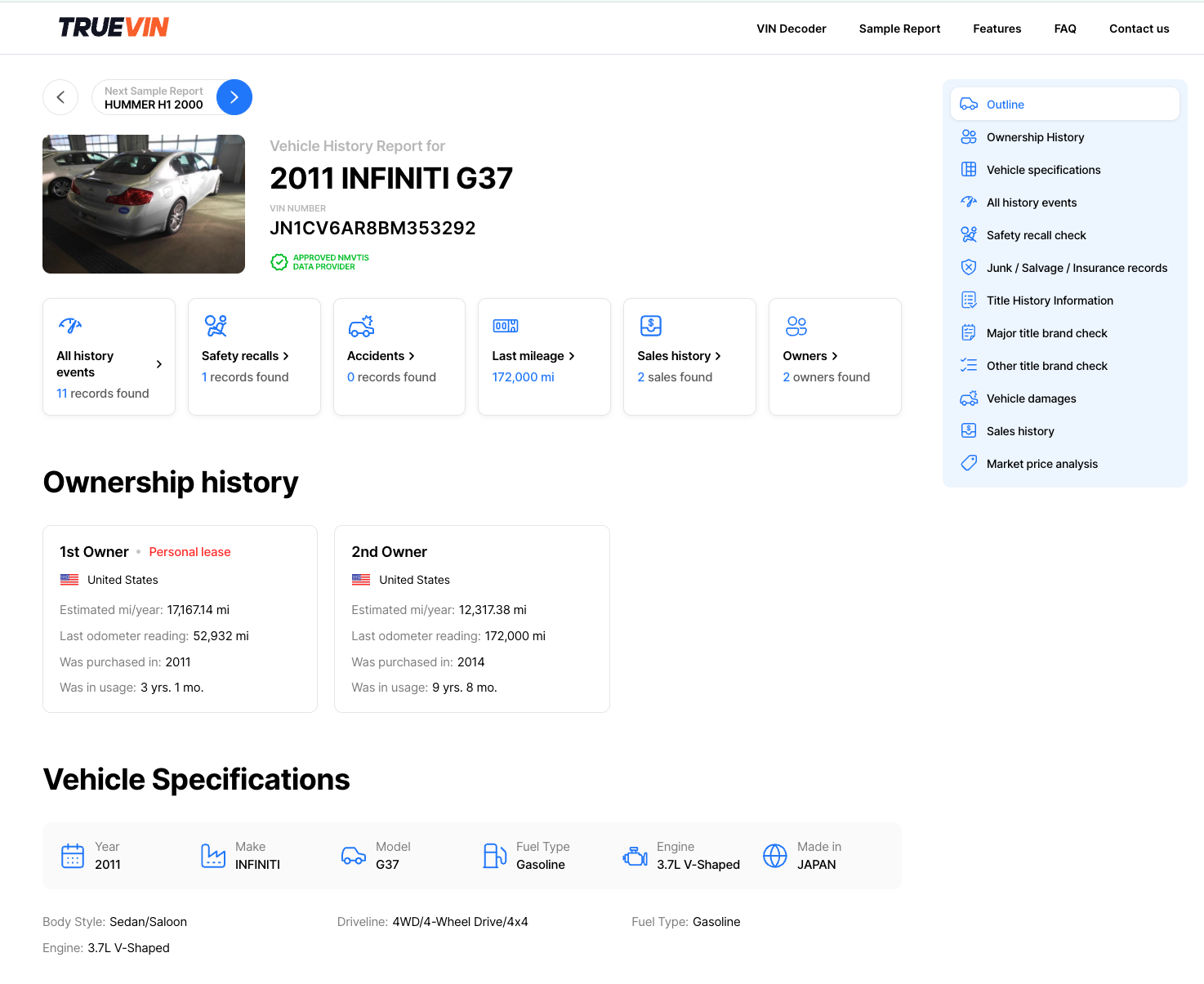Screen dimensions: 1204x984
Task: Click the US flag in 1st Owner card
Action: [x=69, y=580]
